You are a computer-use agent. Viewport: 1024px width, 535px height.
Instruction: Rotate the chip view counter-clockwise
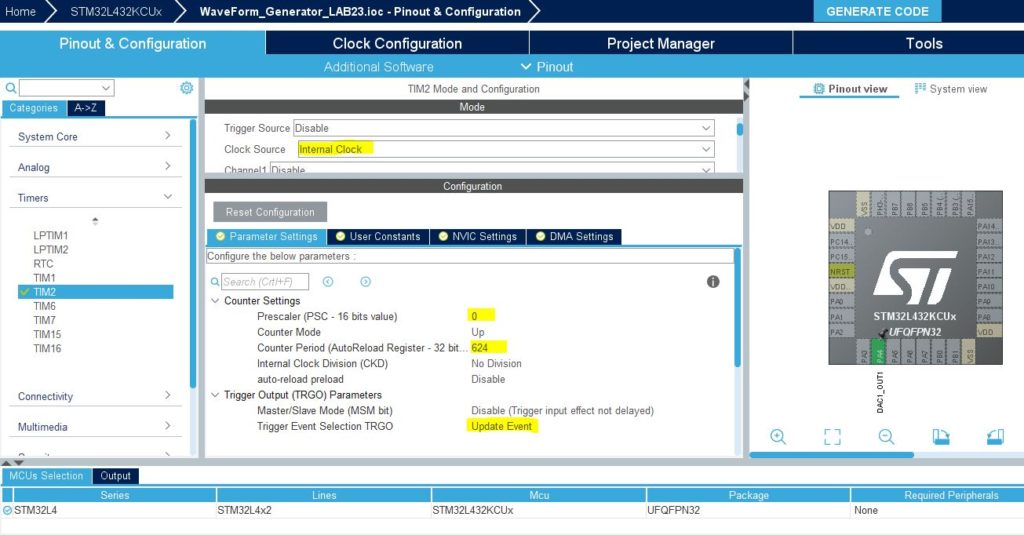tap(994, 436)
